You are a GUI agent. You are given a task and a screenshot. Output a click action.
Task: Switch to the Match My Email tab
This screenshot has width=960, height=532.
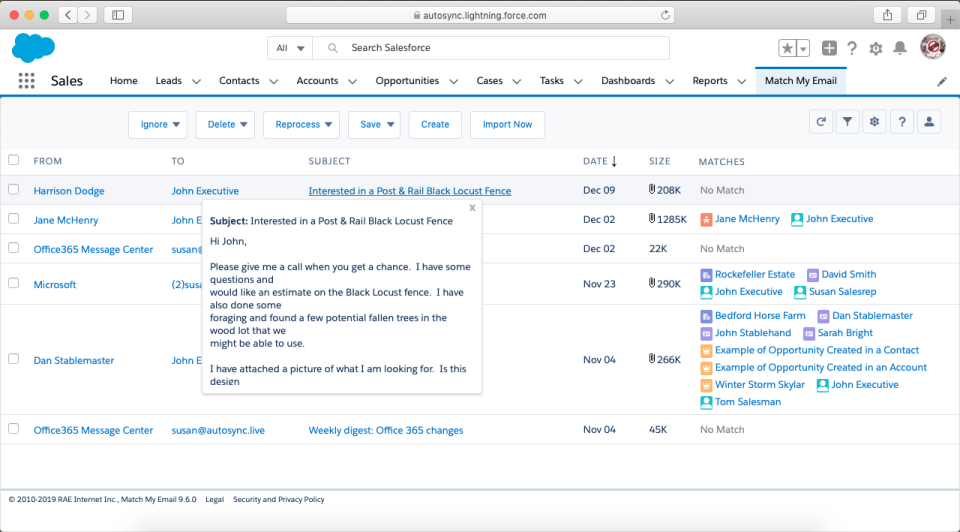pos(800,81)
